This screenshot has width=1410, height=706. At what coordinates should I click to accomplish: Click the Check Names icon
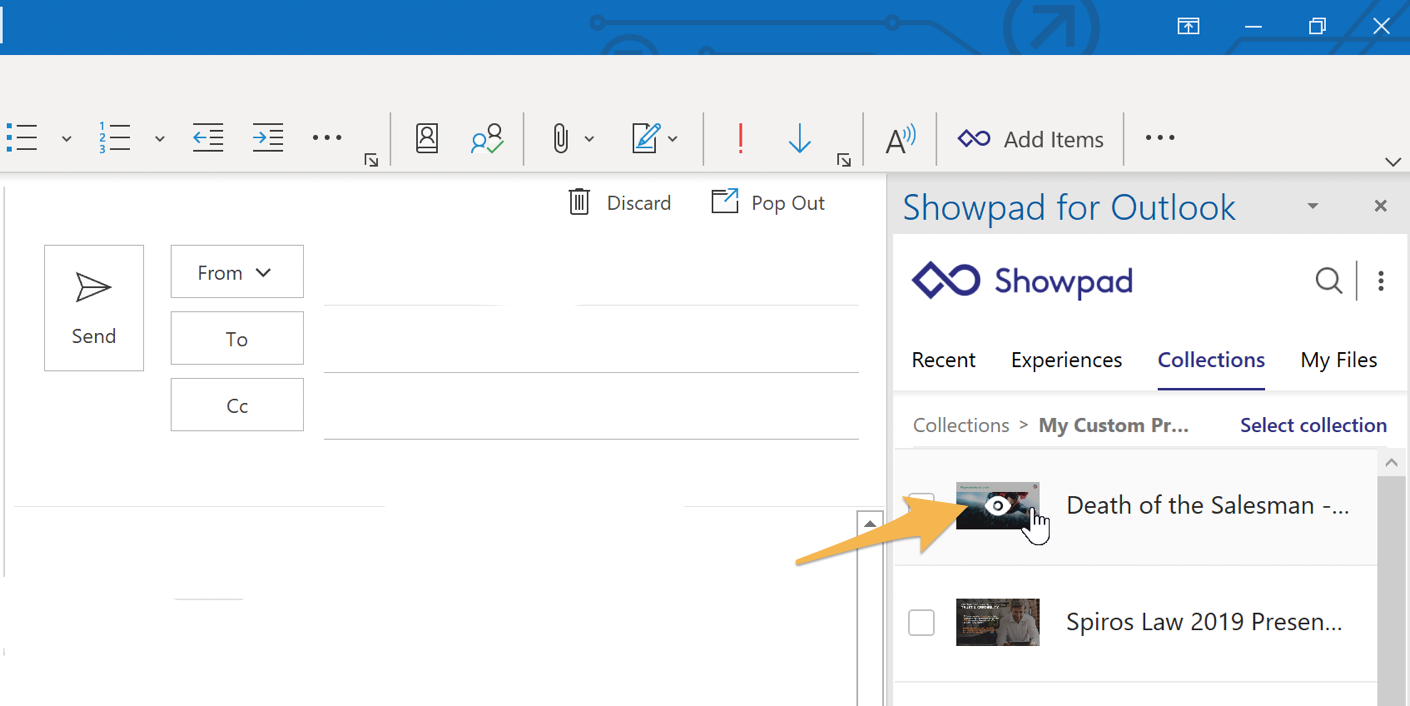pyautogui.click(x=487, y=138)
